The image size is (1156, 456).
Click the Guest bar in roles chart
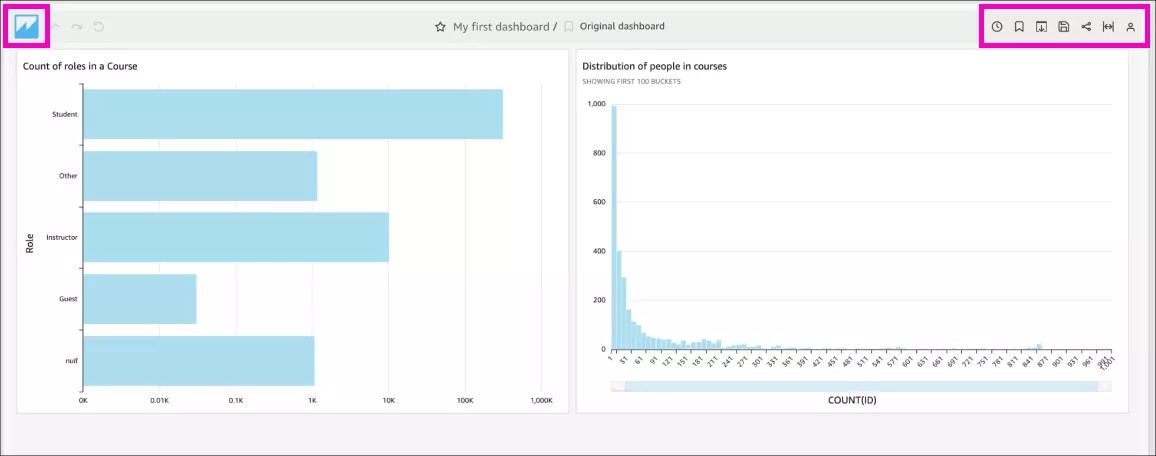pos(139,299)
